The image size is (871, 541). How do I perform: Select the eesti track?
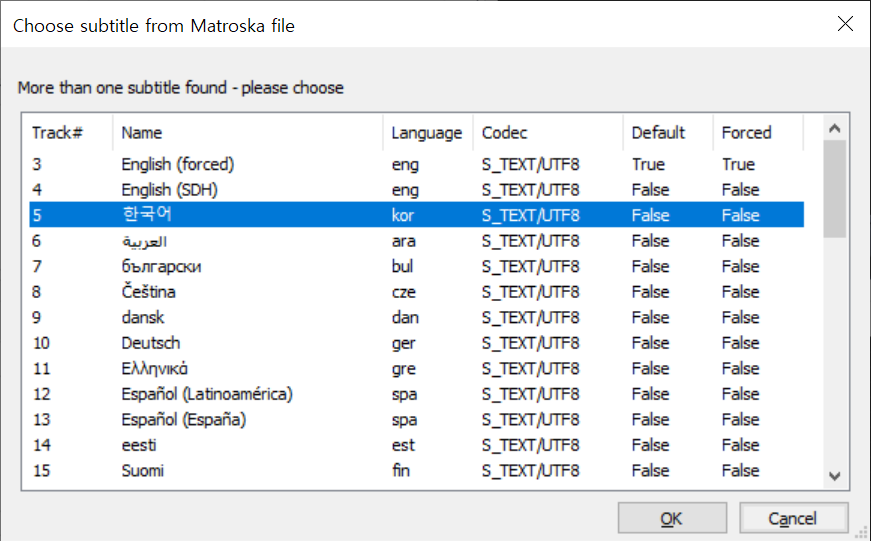click(x=417, y=445)
